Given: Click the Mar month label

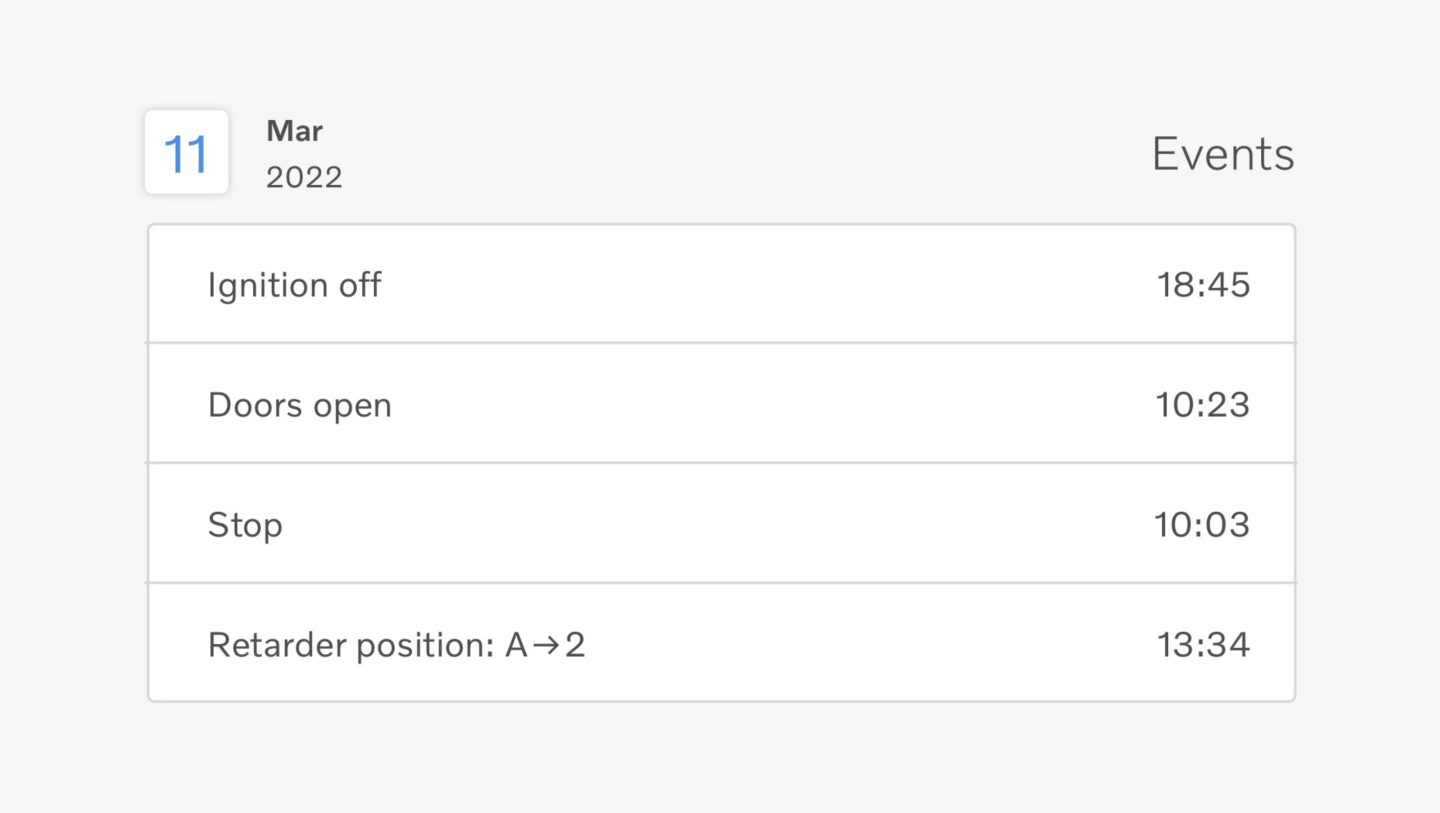Looking at the screenshot, I should tap(294, 131).
